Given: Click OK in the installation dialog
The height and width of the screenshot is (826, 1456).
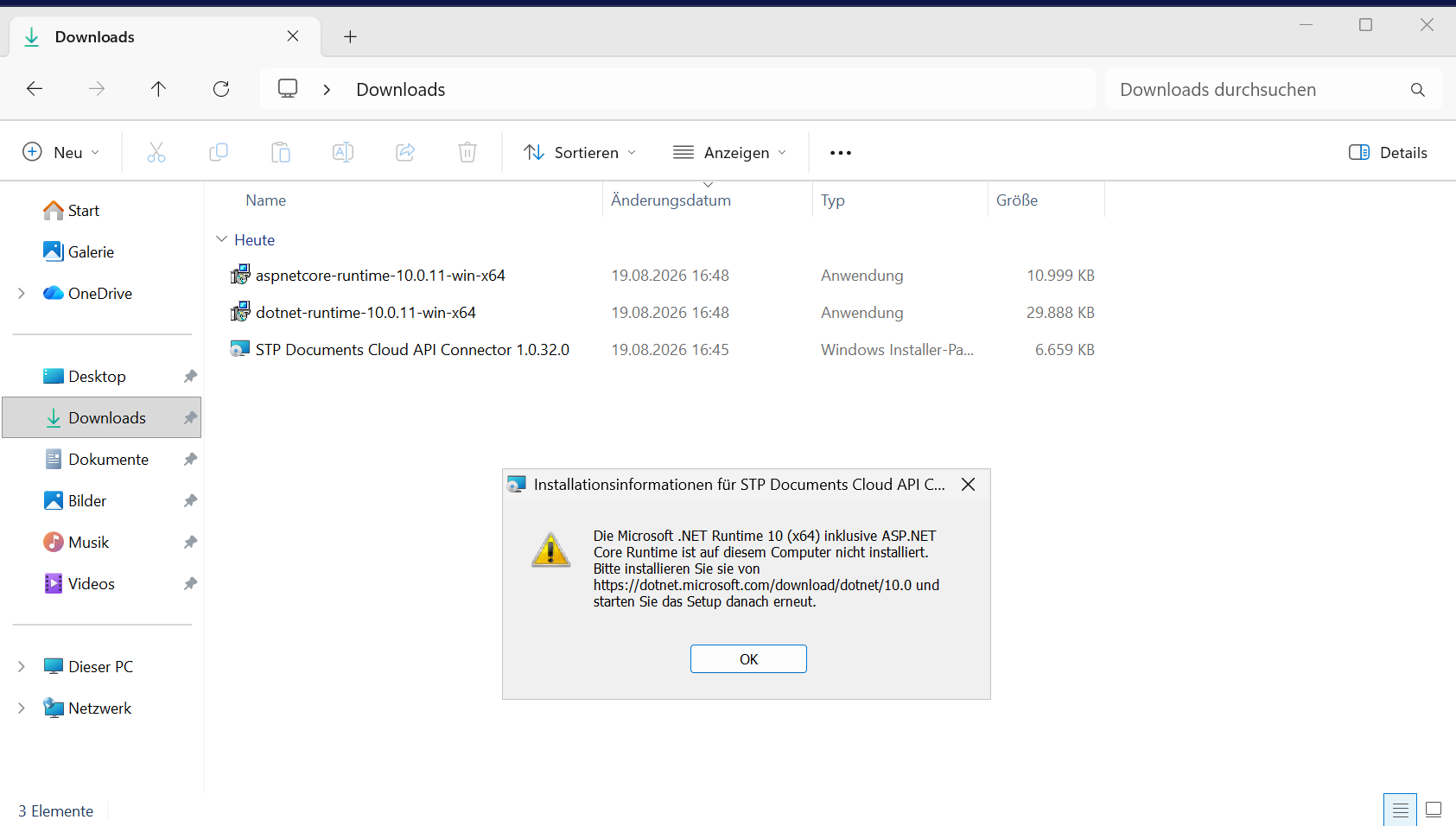Looking at the screenshot, I should (x=748, y=659).
